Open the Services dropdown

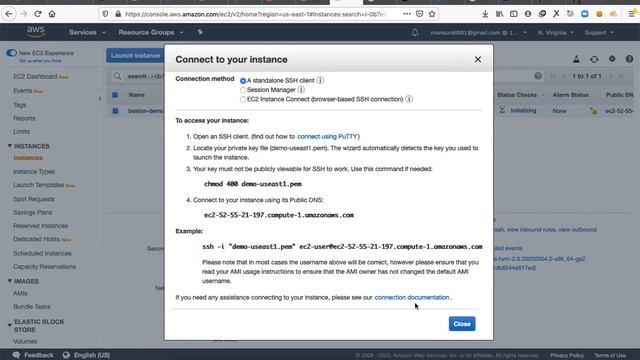coord(87,32)
